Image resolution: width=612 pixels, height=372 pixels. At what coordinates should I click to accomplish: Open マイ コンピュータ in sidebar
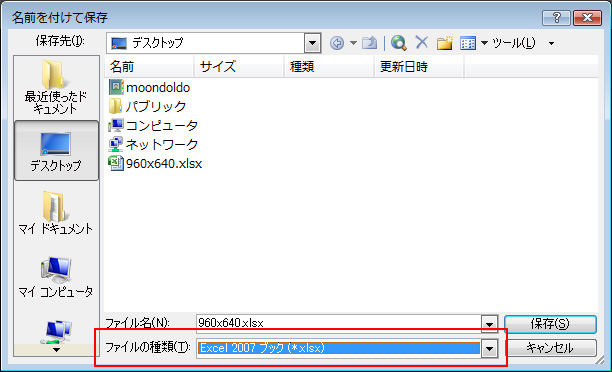tap(56, 276)
